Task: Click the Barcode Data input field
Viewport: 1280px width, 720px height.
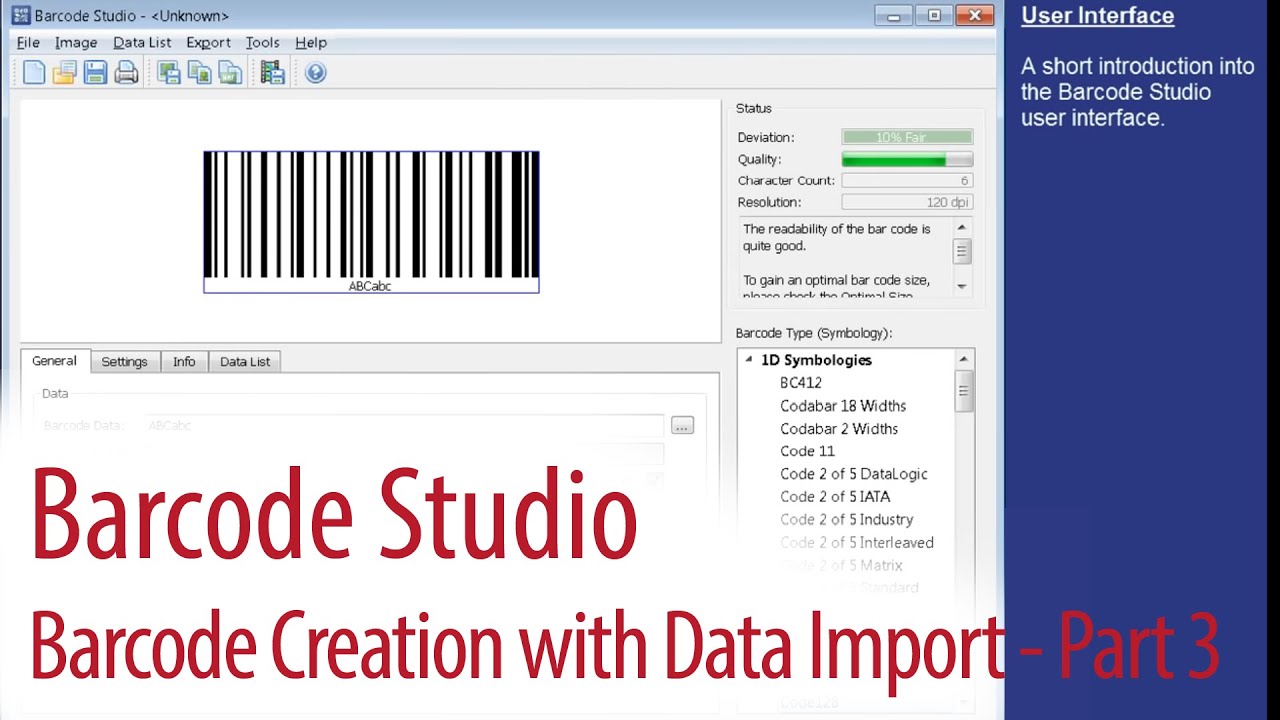Action: (x=405, y=426)
